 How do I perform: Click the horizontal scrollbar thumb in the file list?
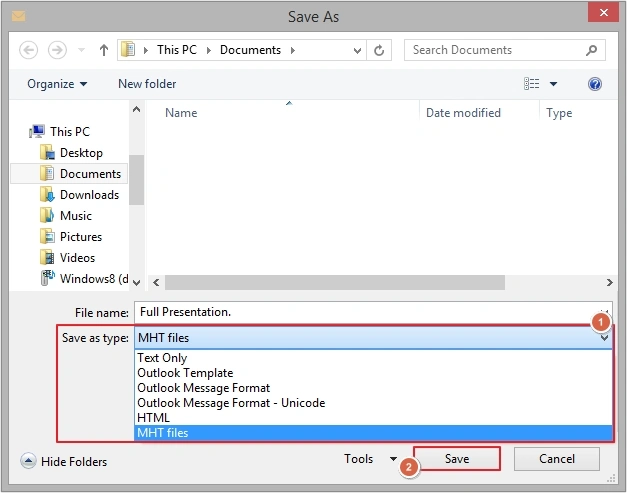pos(335,283)
